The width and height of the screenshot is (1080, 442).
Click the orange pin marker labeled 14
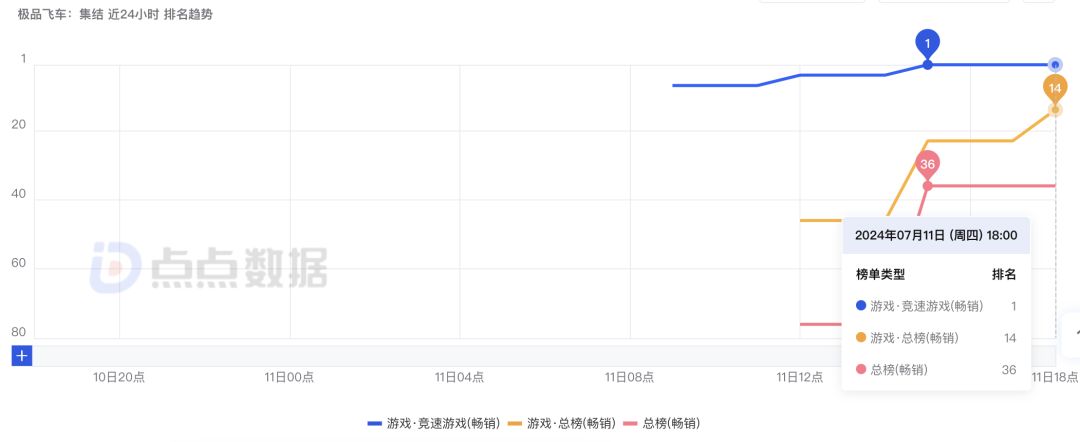pyautogui.click(x=1055, y=88)
